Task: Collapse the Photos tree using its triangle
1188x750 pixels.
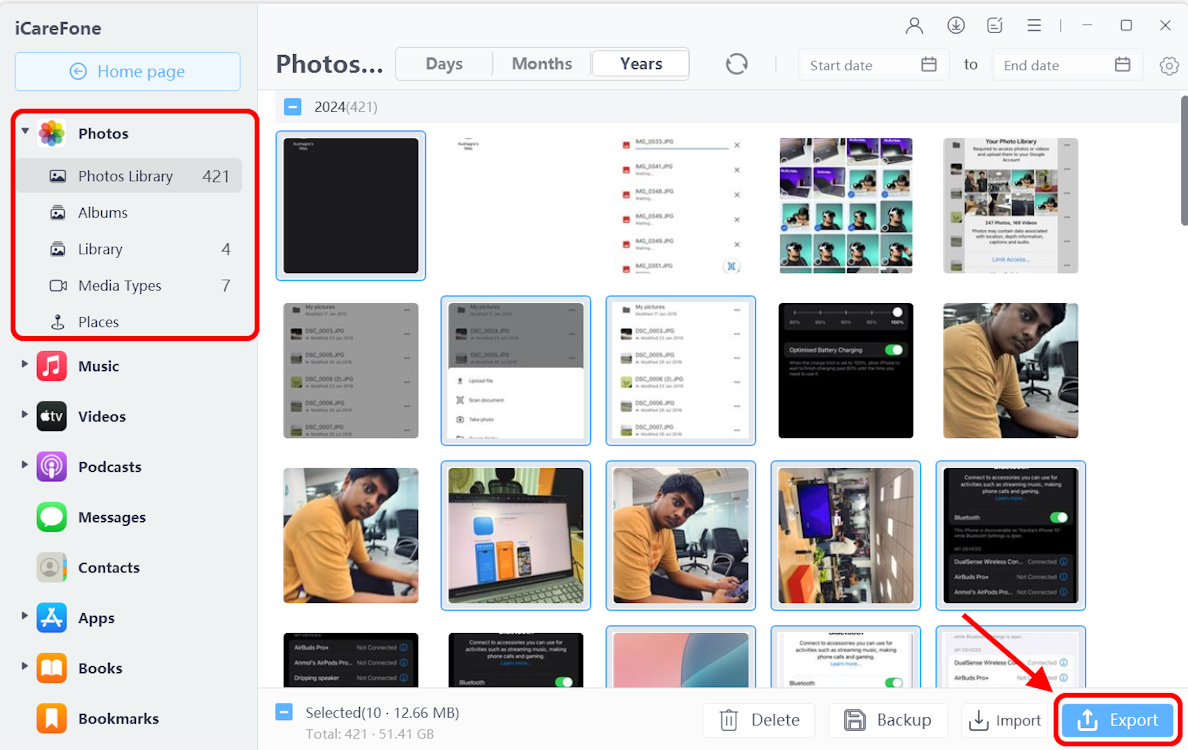Action: (x=25, y=133)
